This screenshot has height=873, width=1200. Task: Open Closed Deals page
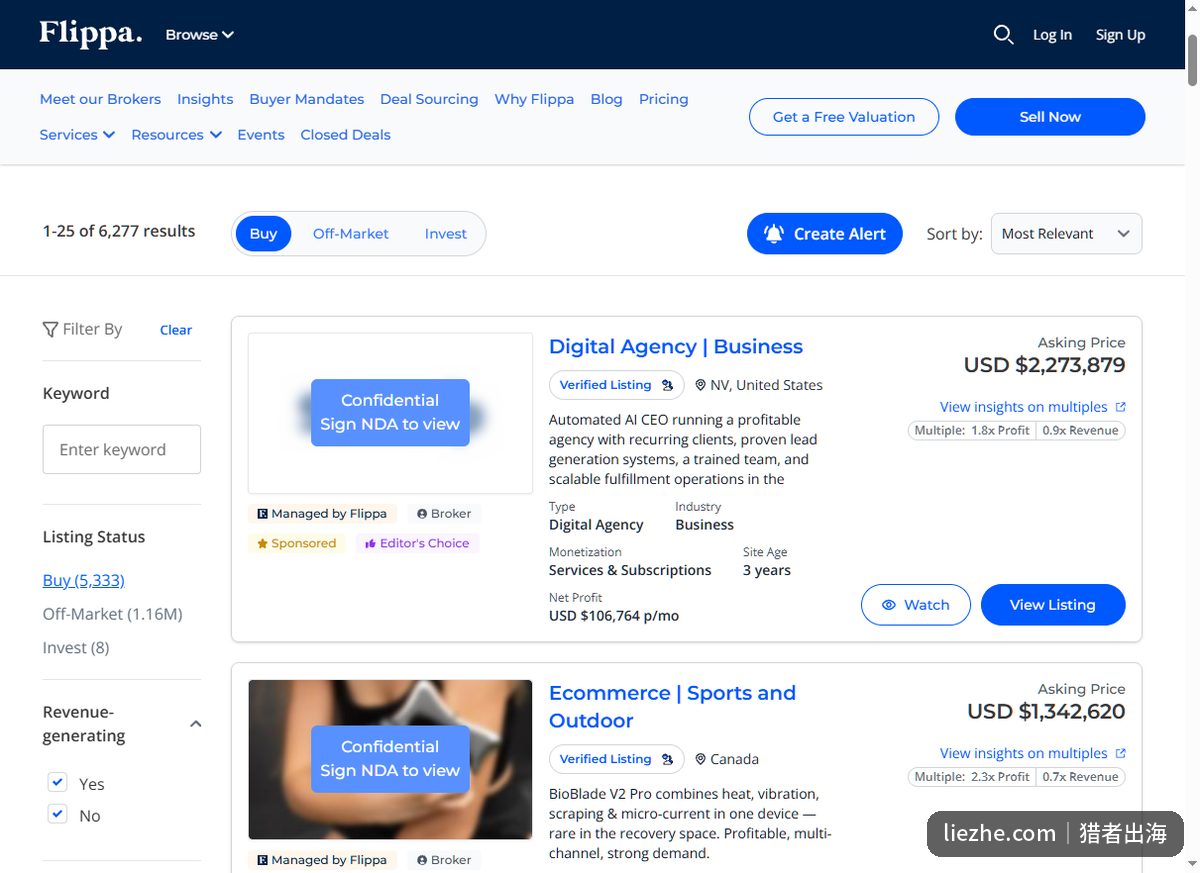[345, 135]
